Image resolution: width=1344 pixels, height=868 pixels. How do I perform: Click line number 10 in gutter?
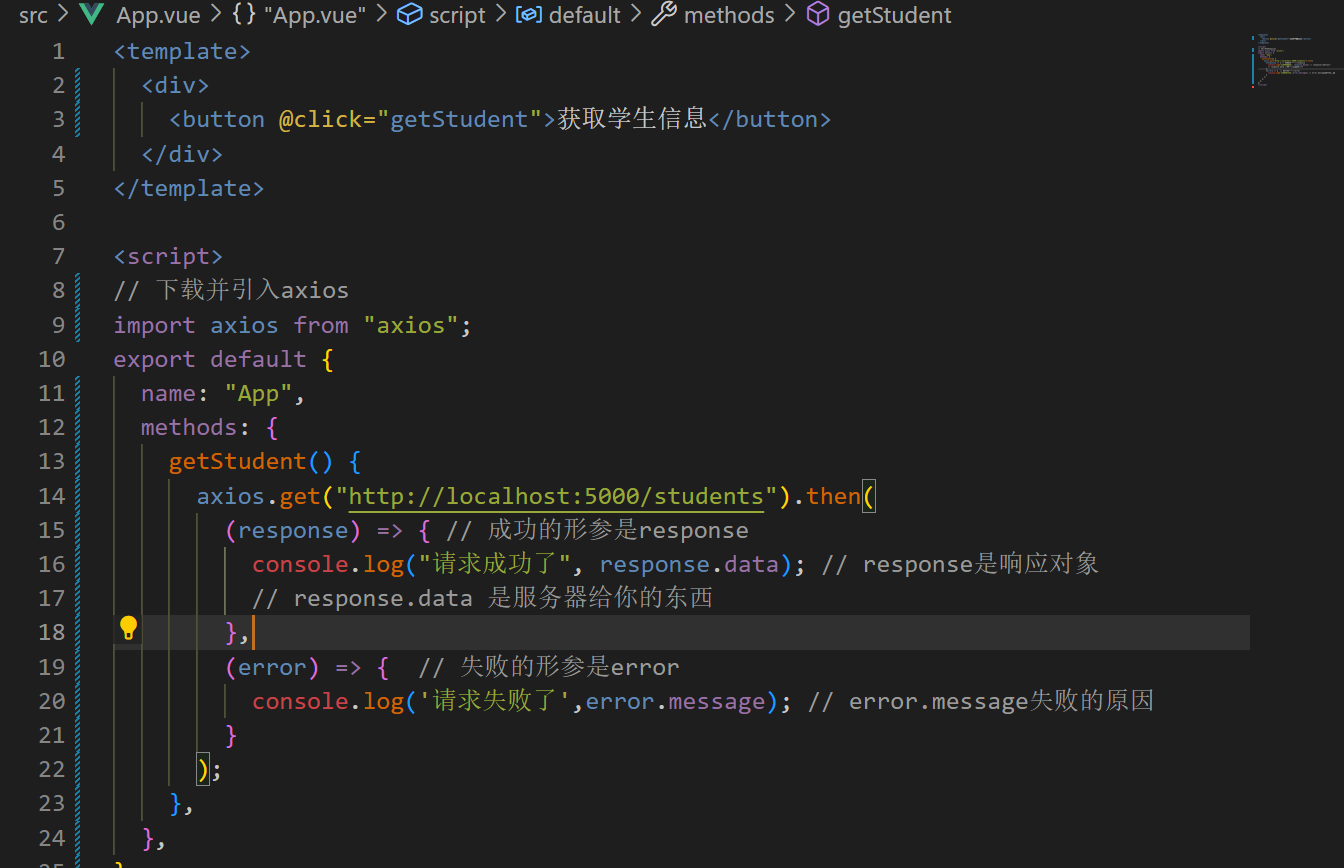[x=51, y=359]
